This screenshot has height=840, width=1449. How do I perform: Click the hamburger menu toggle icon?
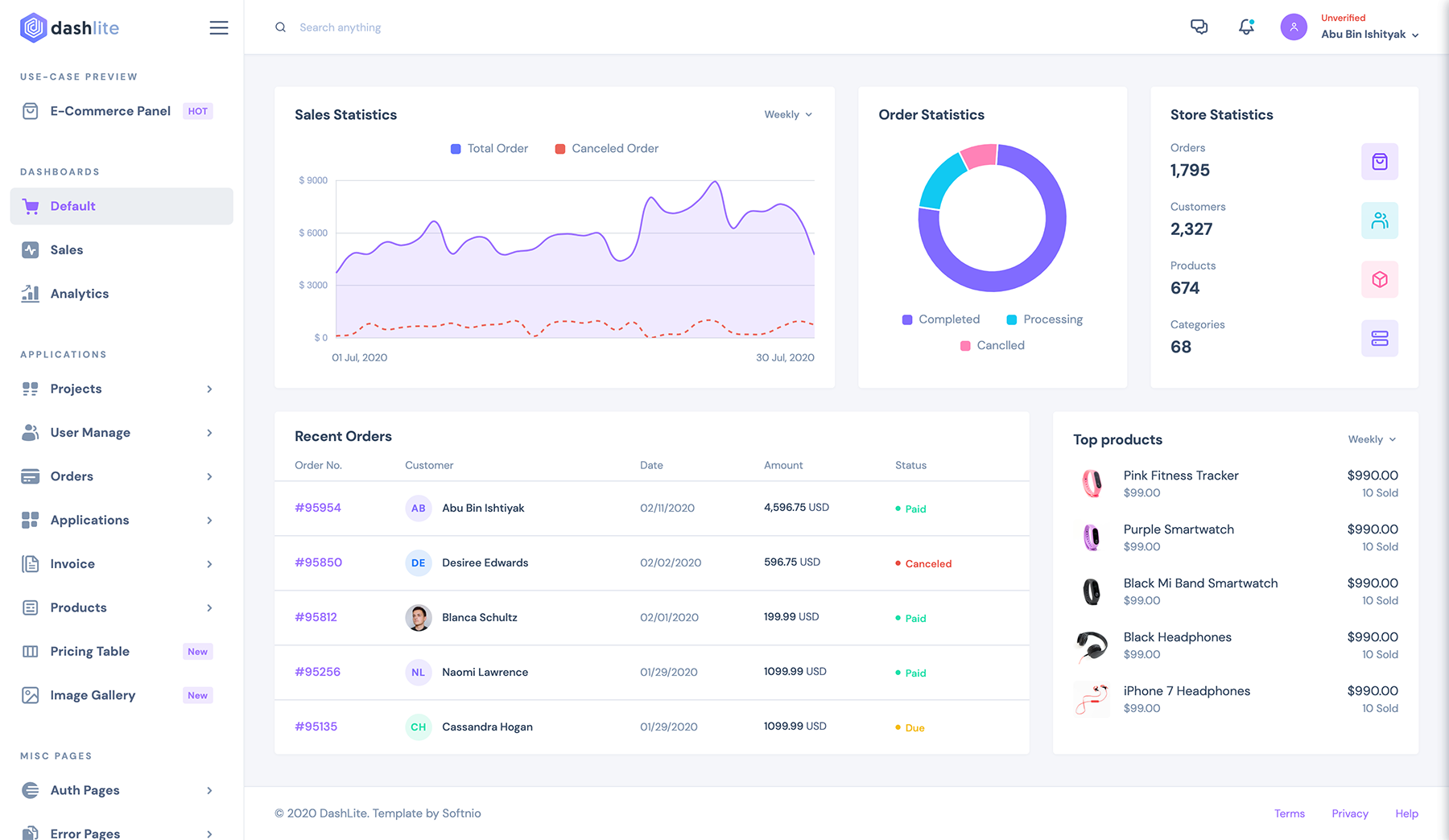tap(218, 28)
